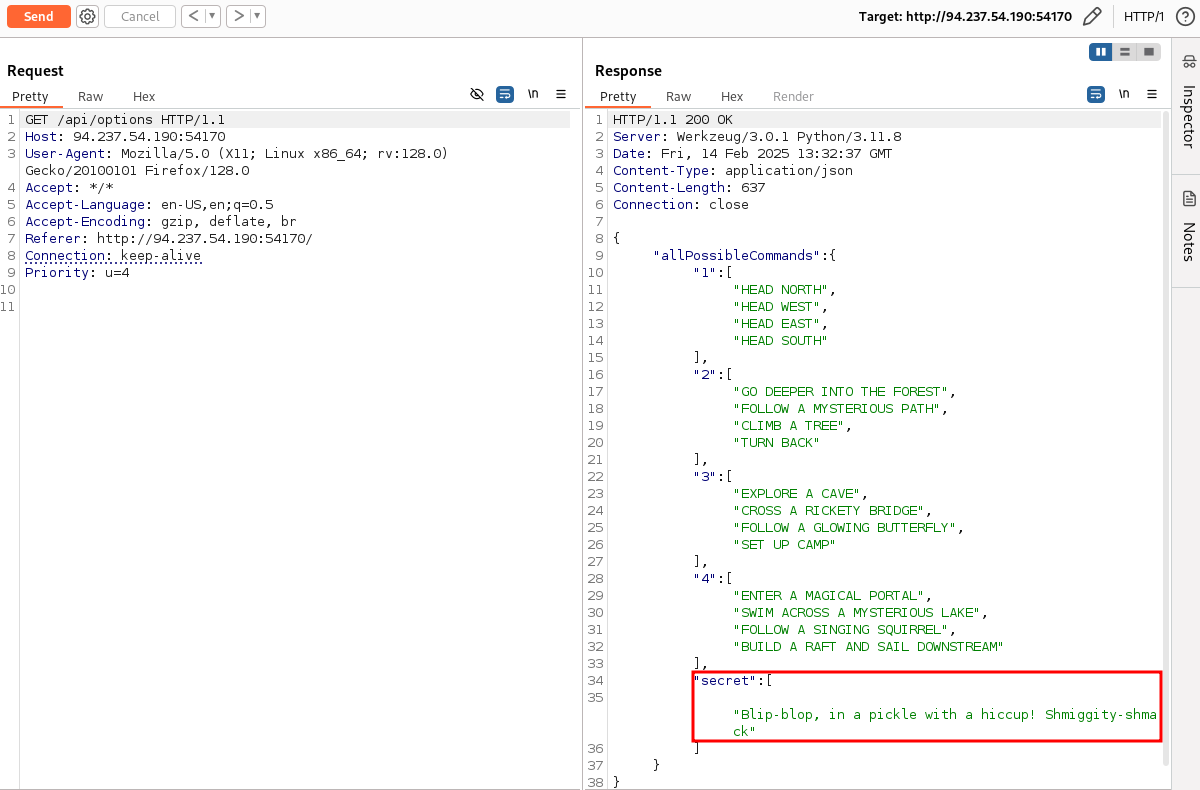This screenshot has width=1200, height=790.
Task: Click the GET /api/options request line
Action: point(125,120)
